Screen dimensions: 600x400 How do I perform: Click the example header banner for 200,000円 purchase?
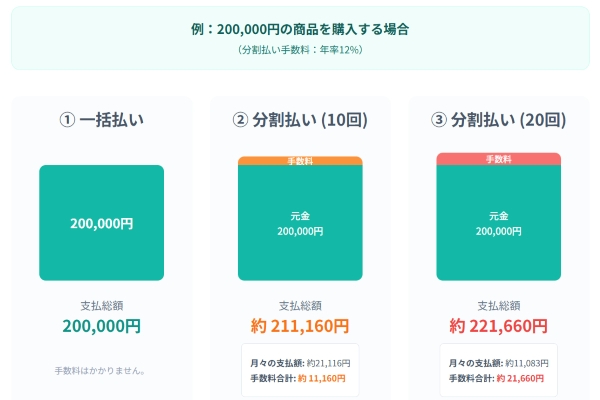tap(300, 38)
